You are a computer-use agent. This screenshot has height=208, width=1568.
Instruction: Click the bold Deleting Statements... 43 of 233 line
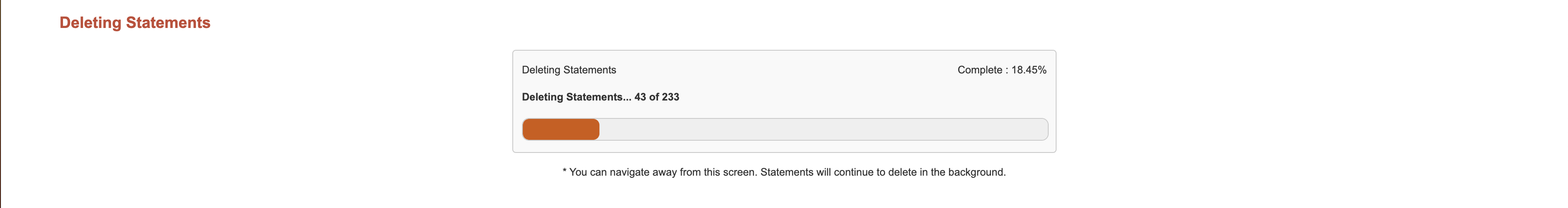coord(600,97)
